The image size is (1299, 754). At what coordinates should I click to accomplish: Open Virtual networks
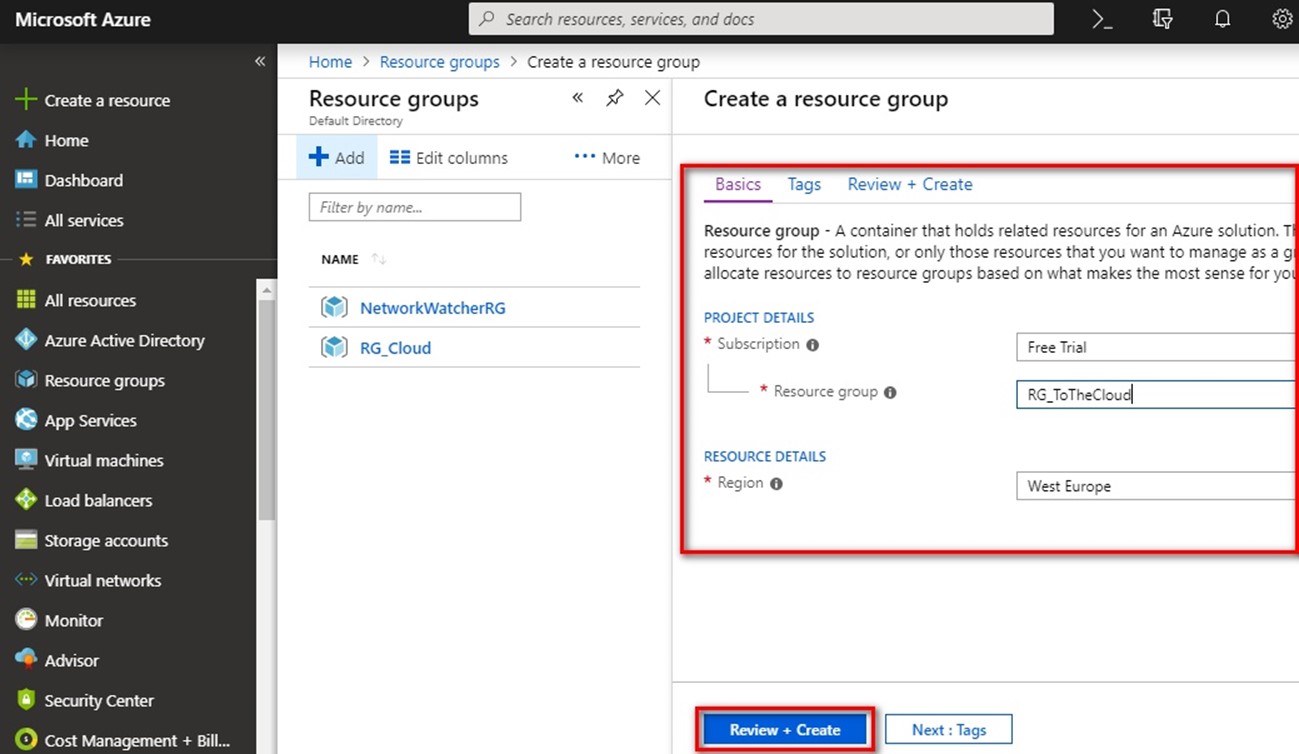coord(102,580)
